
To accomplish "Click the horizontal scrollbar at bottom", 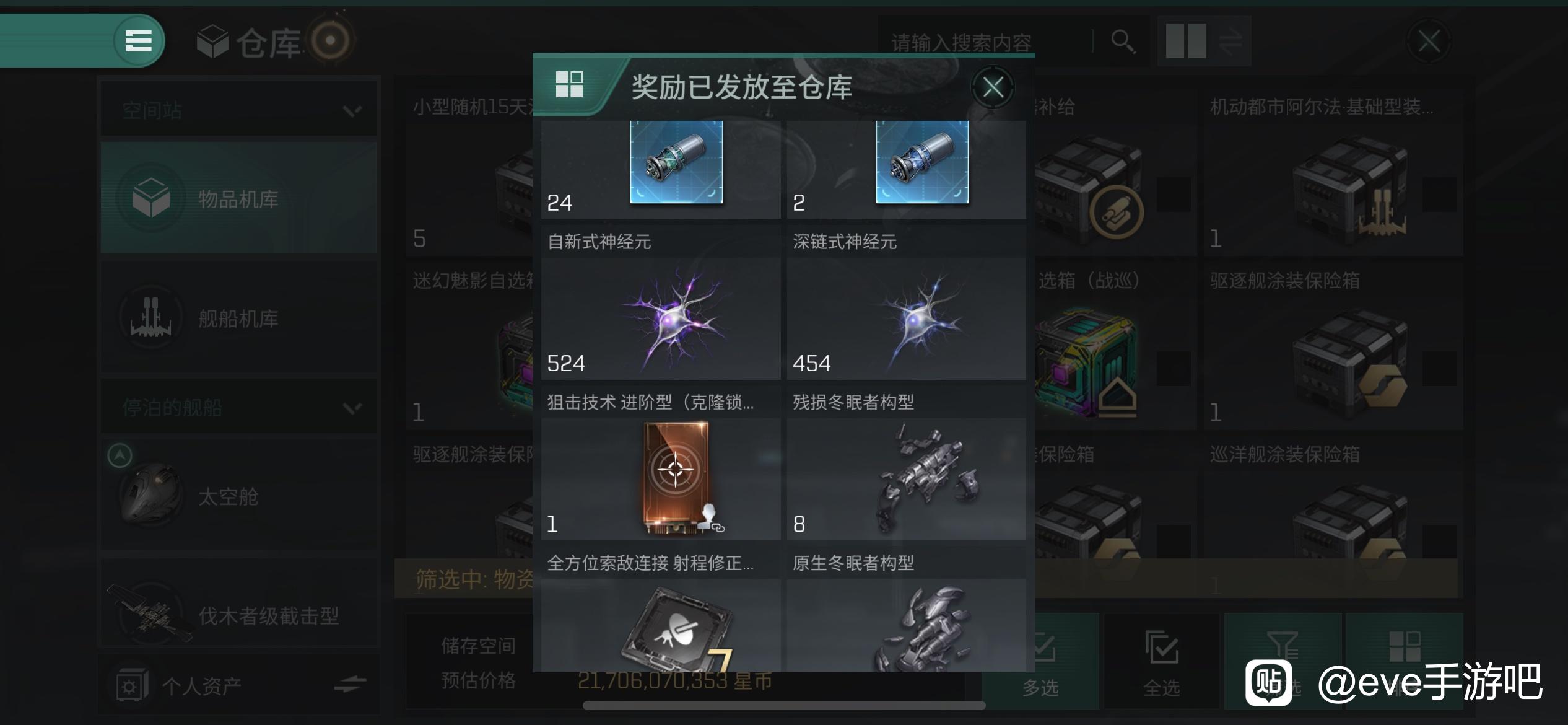I will [x=784, y=705].
